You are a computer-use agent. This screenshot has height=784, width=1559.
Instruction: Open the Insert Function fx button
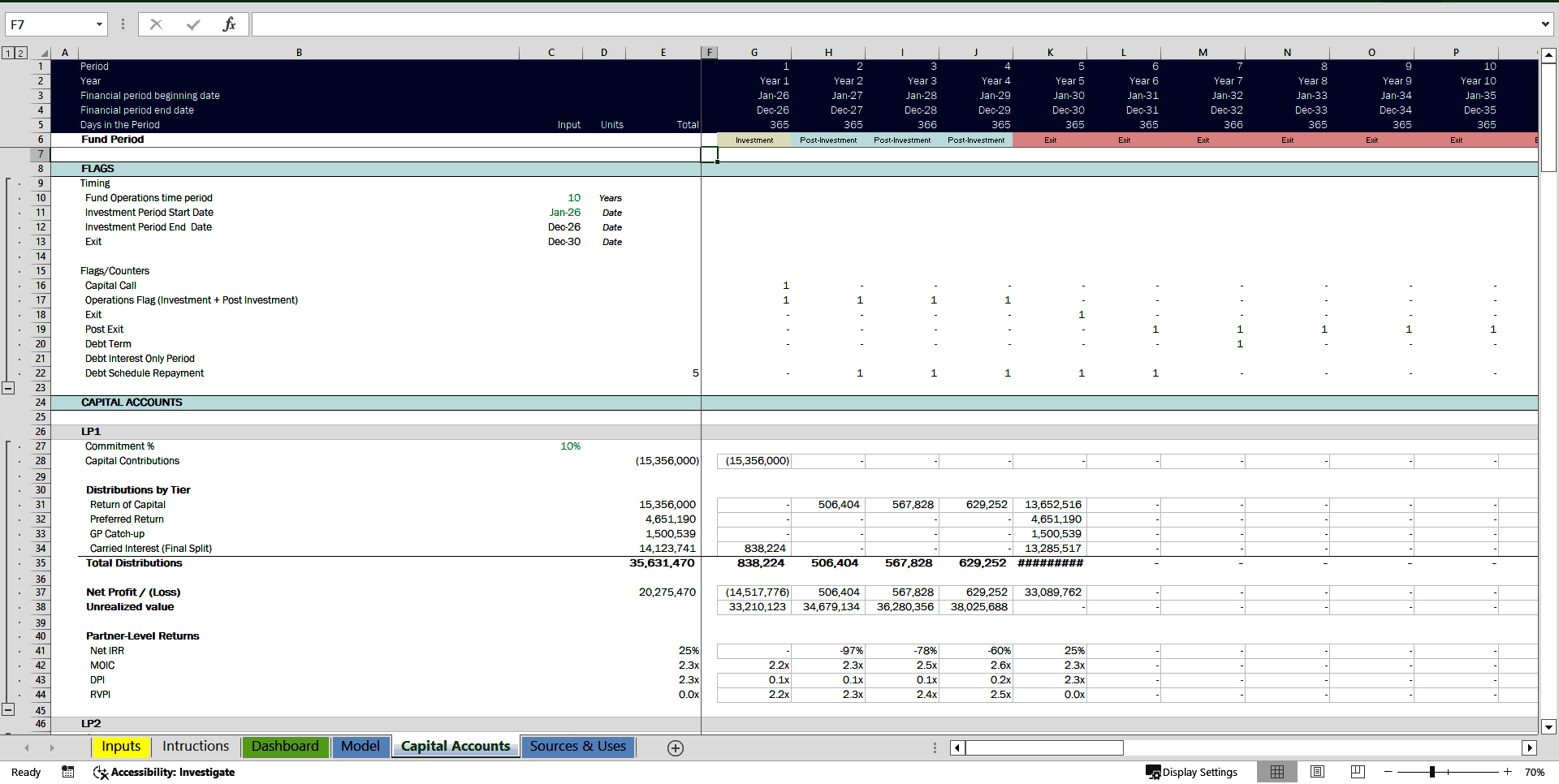[229, 24]
